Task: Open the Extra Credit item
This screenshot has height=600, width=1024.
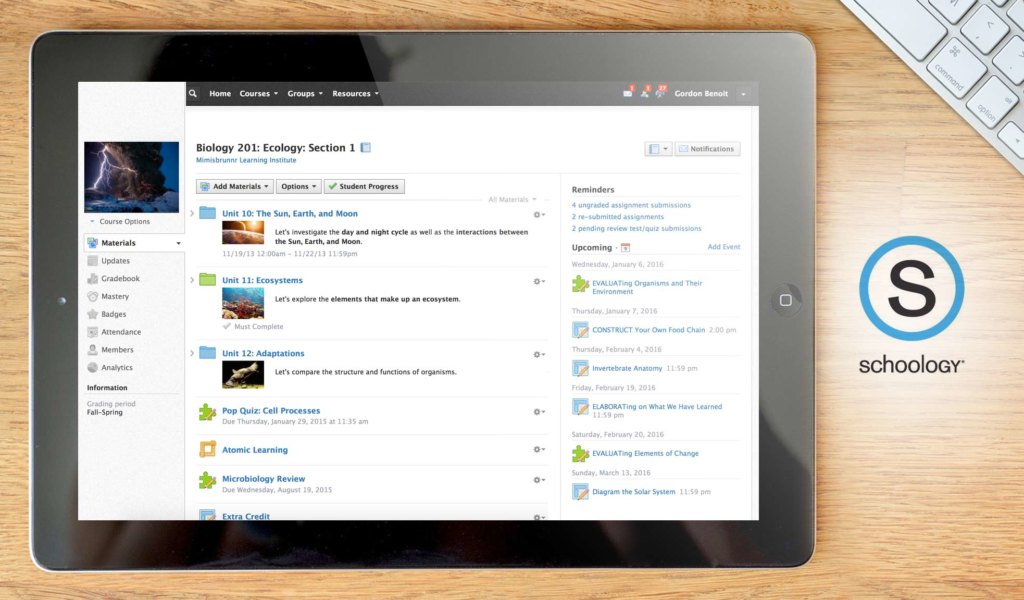Action: pyautogui.click(x=248, y=516)
